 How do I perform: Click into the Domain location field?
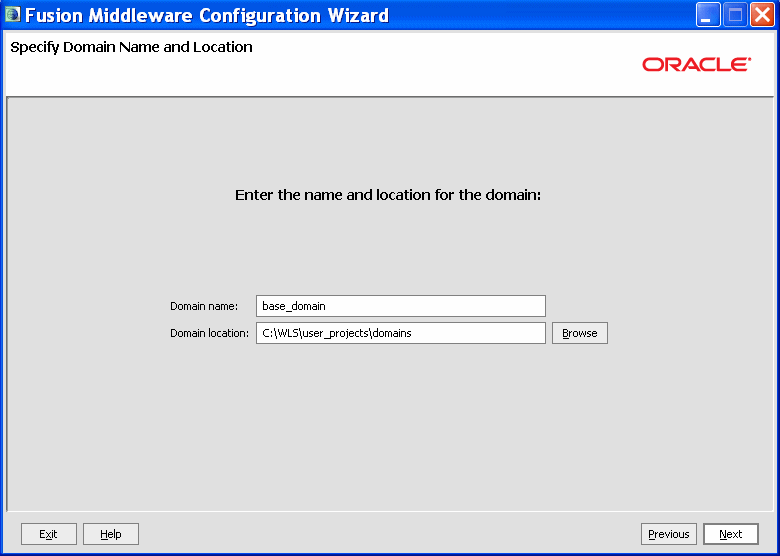[x=401, y=333]
